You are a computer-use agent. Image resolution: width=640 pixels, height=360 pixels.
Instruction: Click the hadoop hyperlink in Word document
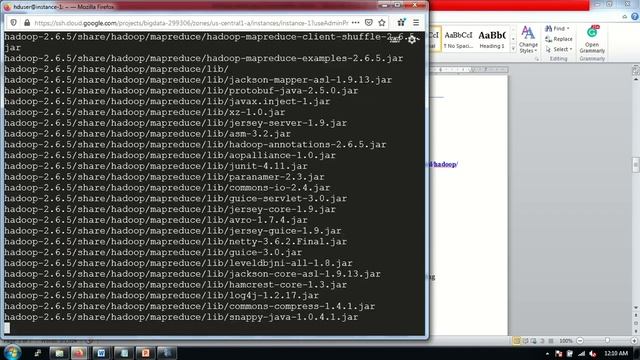443,164
